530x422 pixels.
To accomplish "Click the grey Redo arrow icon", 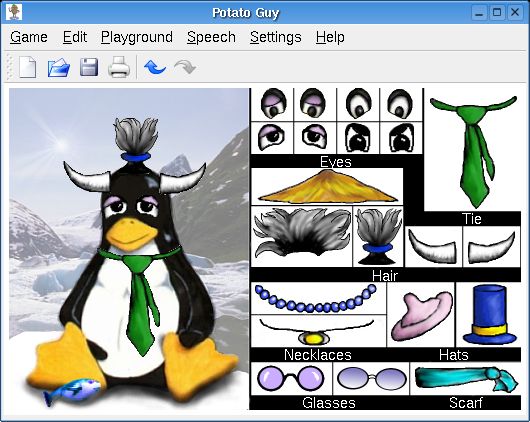I will [x=185, y=67].
